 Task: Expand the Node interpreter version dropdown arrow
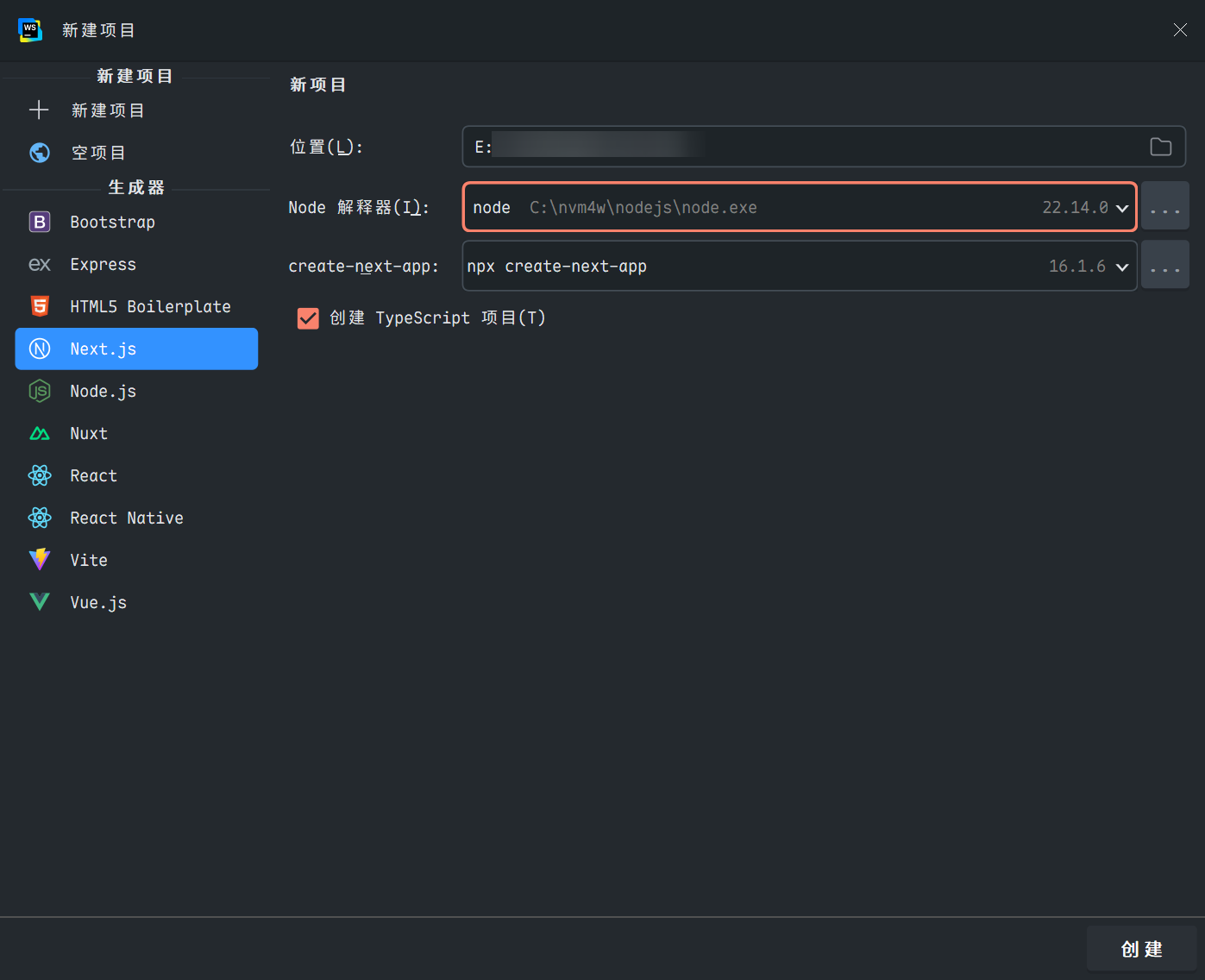tap(1122, 208)
